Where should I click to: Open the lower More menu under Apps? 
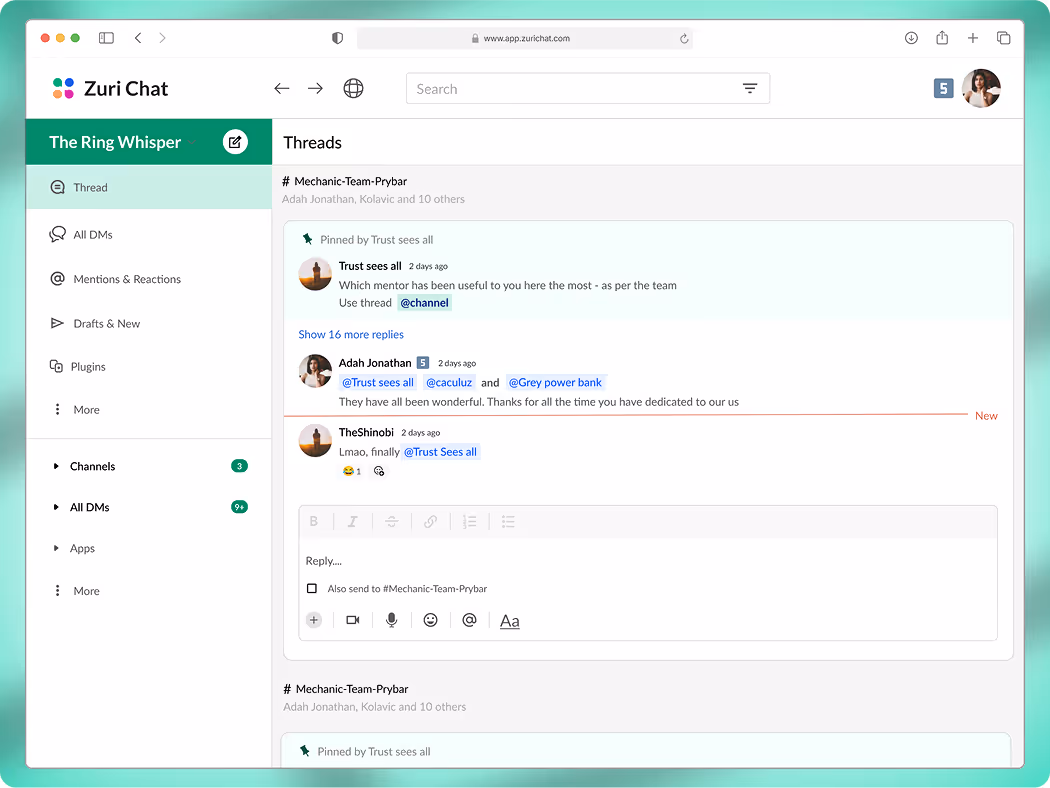76,591
